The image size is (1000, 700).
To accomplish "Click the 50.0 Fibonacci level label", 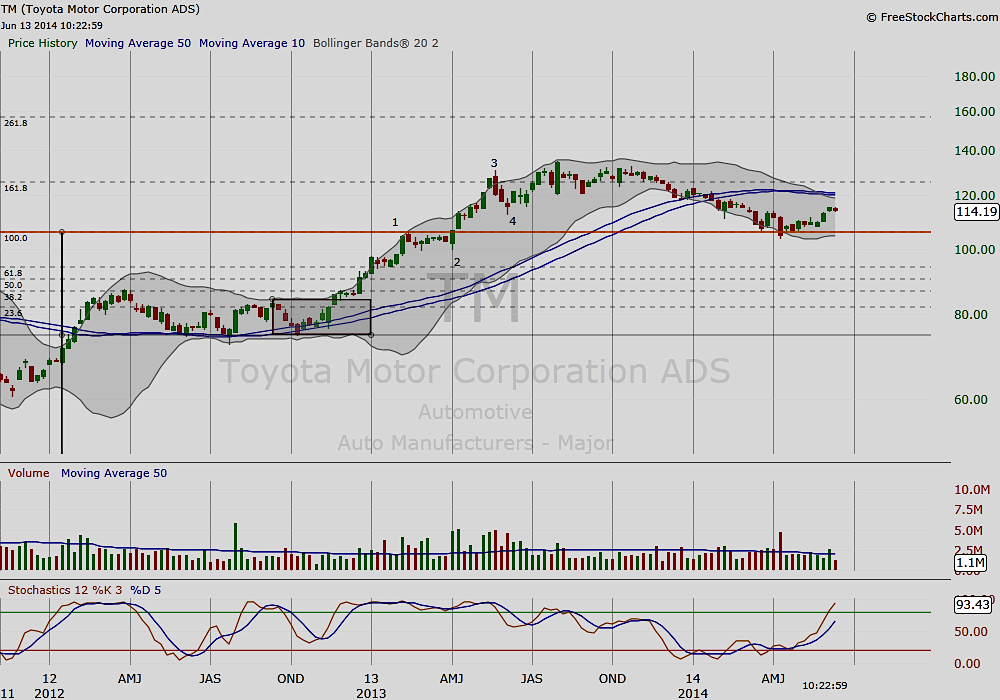I will pos(13,285).
